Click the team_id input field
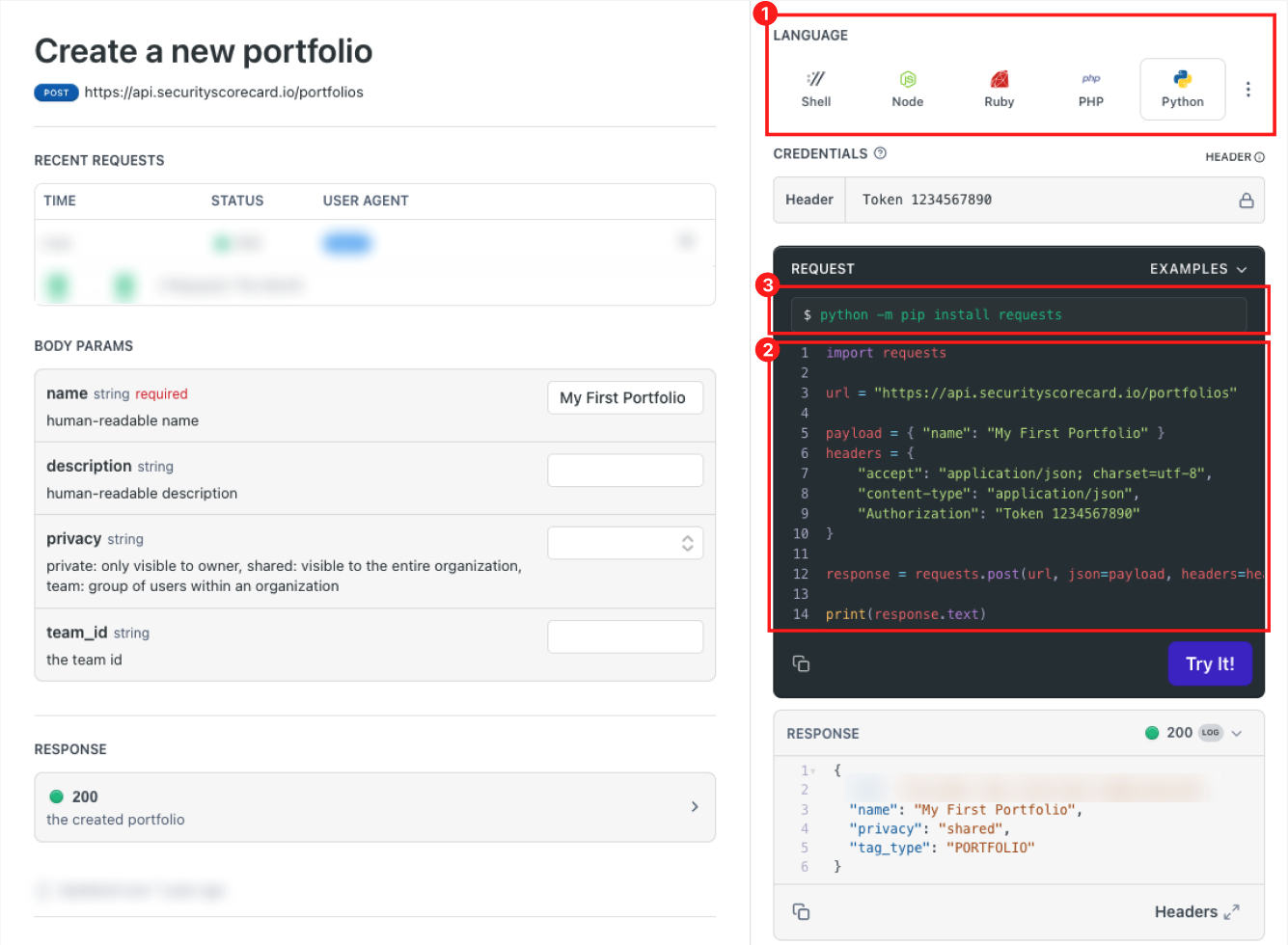 (625, 636)
